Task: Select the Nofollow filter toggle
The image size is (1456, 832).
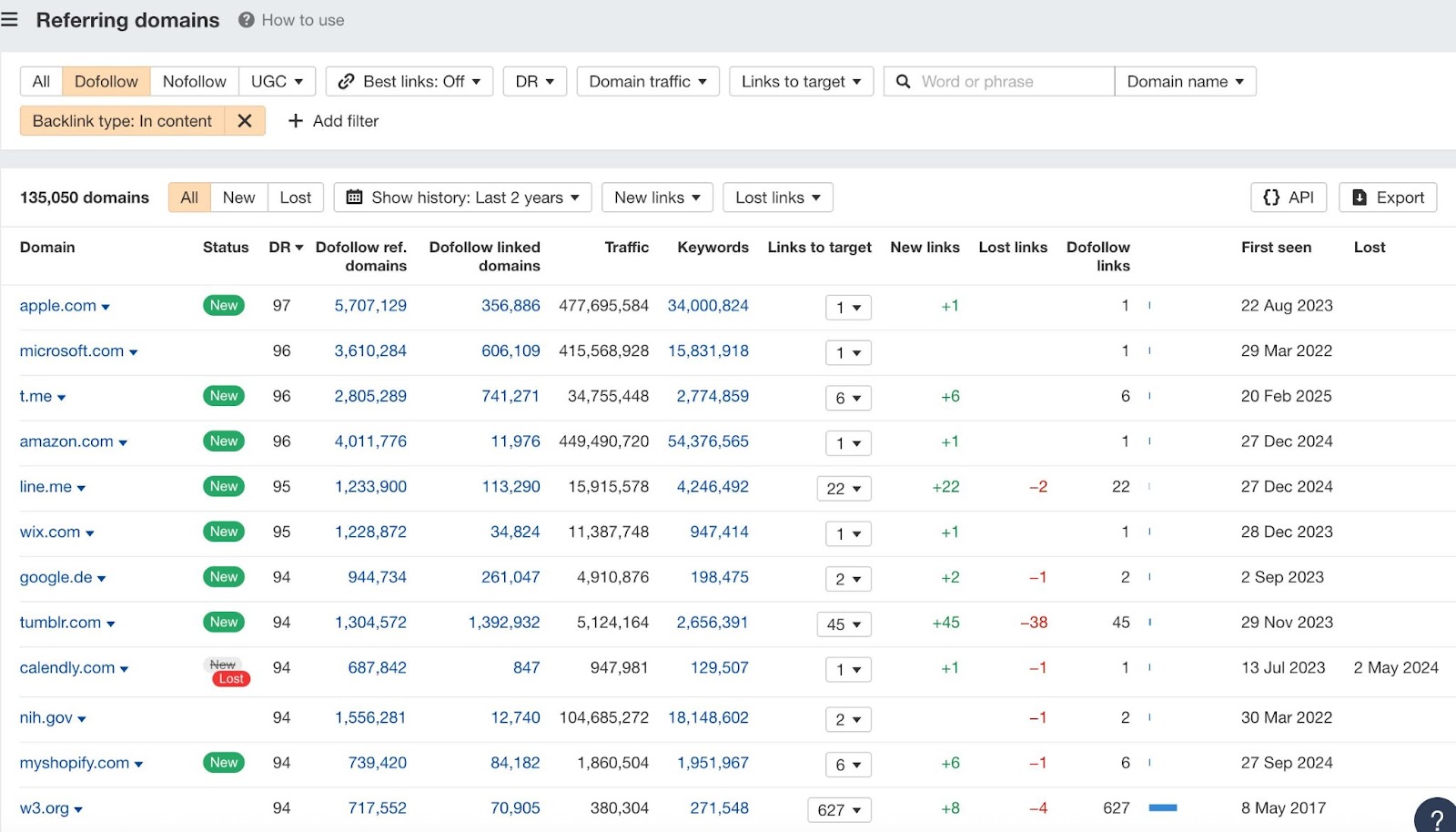Action: (x=195, y=82)
